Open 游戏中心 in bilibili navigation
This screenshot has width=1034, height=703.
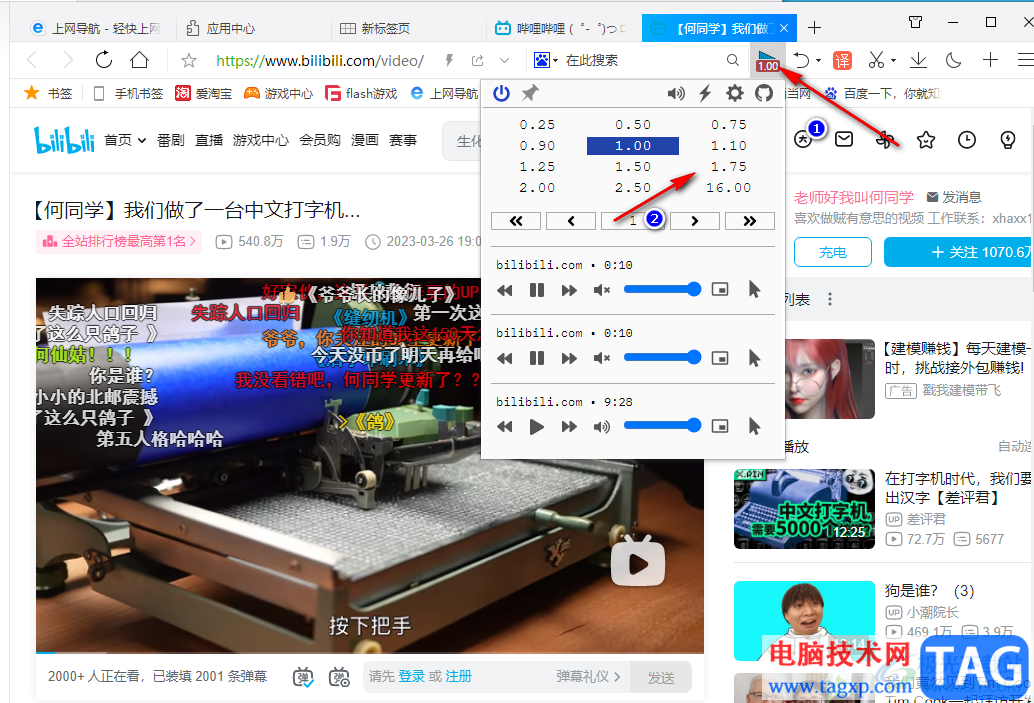260,140
